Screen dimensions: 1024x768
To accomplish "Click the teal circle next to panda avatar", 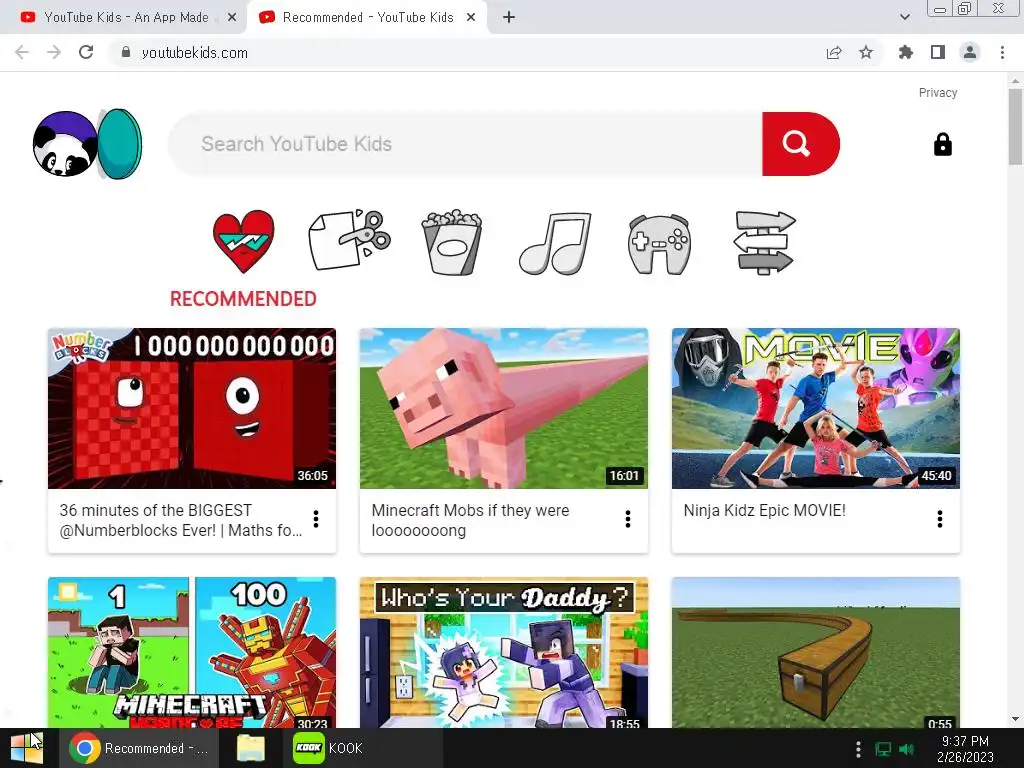I will (120, 144).
